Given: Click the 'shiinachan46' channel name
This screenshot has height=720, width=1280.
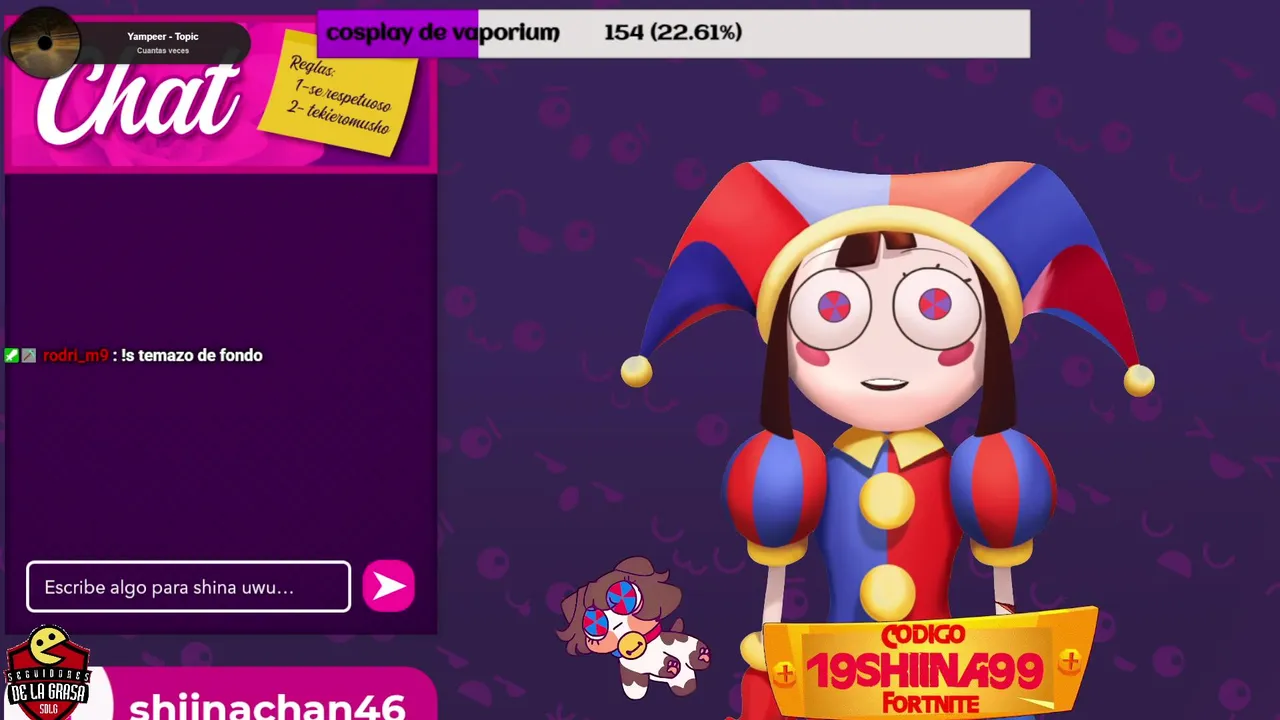Looking at the screenshot, I should pyautogui.click(x=267, y=706).
